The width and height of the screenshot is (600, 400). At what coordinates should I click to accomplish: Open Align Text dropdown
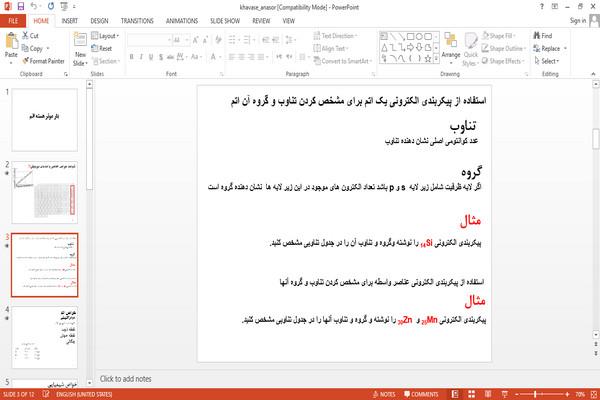click(331, 48)
